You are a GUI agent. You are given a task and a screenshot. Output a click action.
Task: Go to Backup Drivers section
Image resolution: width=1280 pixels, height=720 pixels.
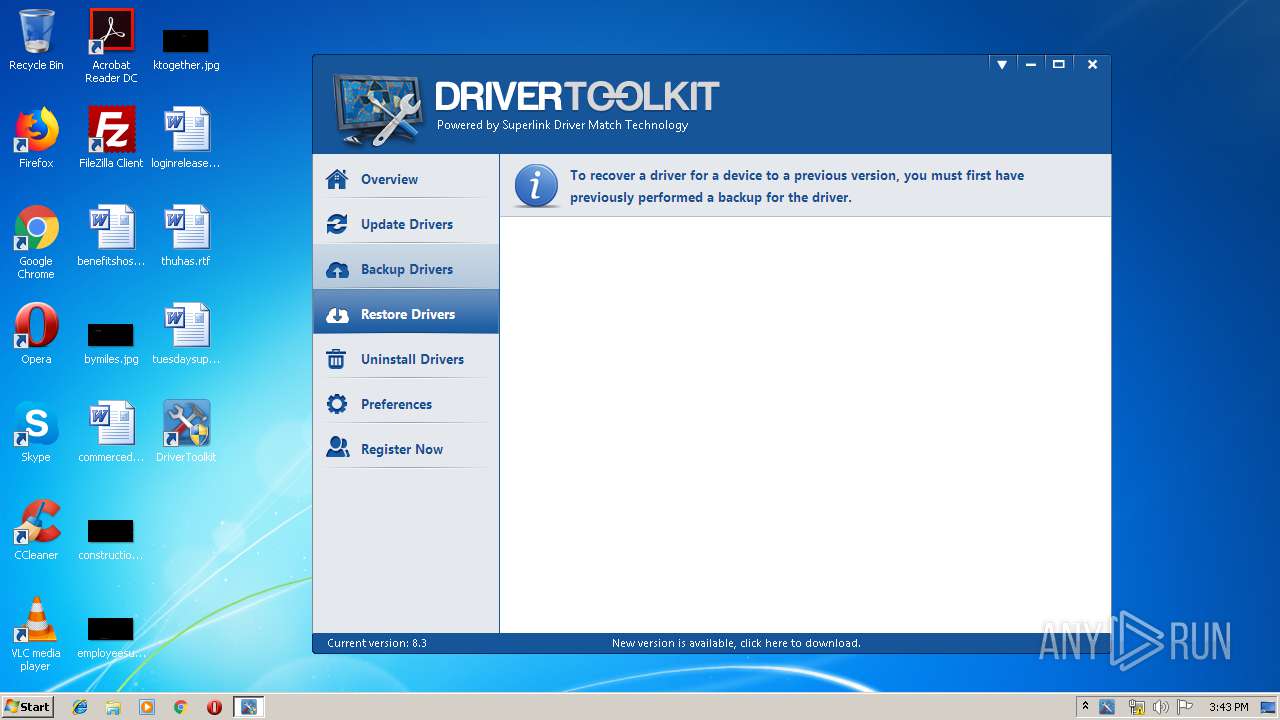pos(406,269)
